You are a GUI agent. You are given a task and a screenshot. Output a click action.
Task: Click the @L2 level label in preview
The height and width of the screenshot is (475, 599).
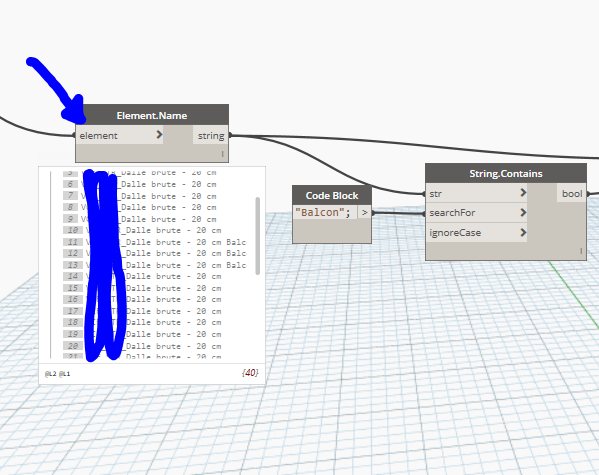(50, 374)
